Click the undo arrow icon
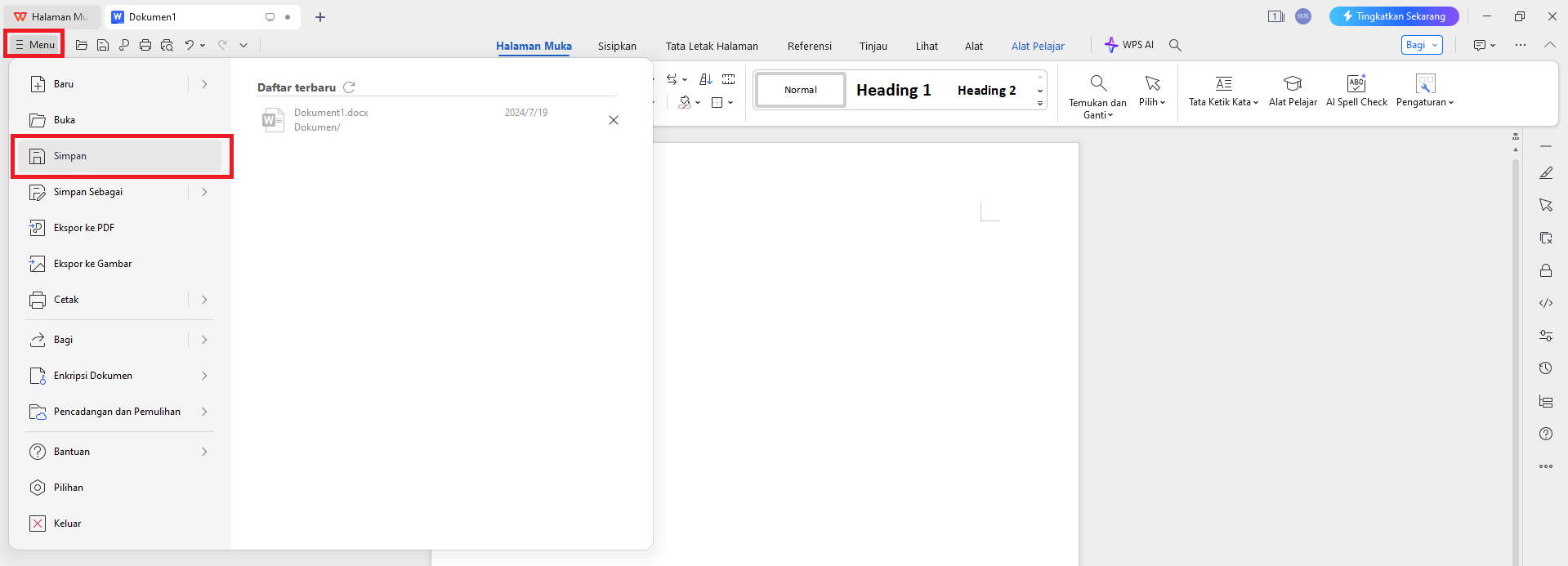 pyautogui.click(x=190, y=45)
